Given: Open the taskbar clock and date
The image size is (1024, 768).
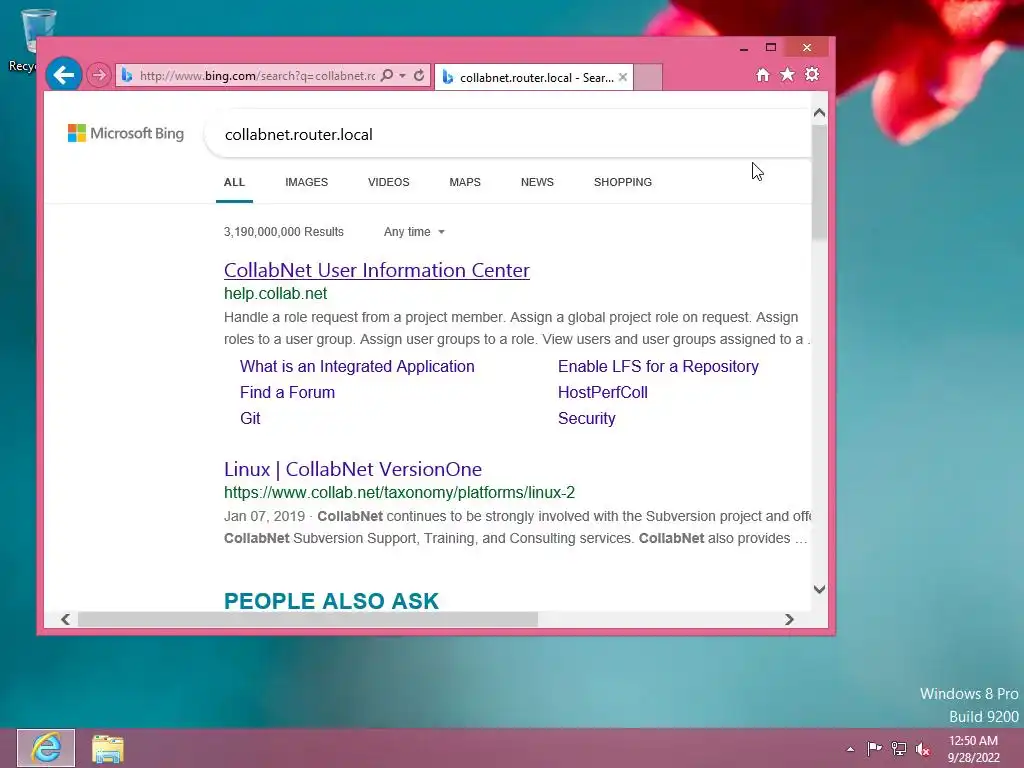Looking at the screenshot, I should pyautogui.click(x=973, y=749).
